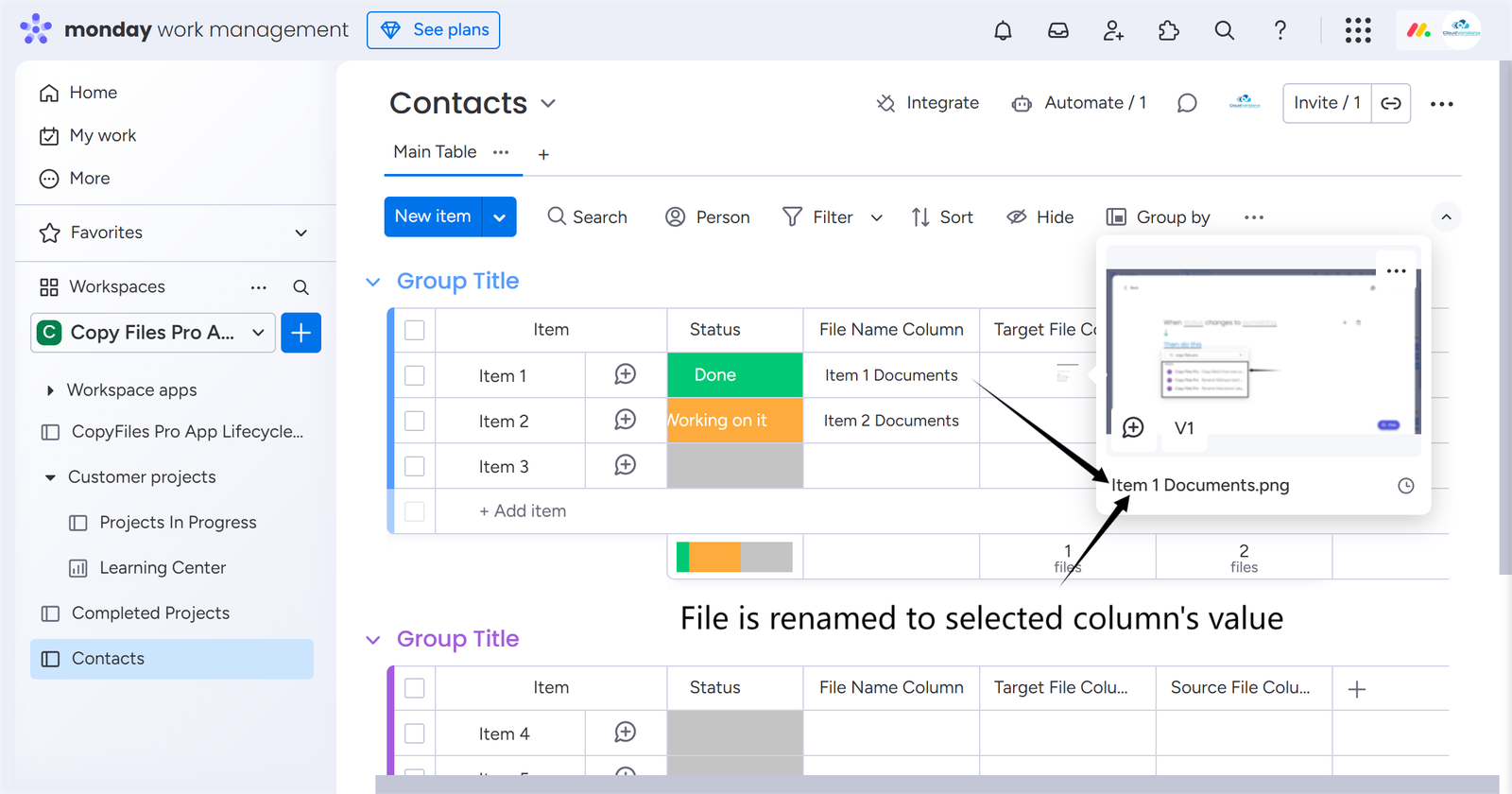1512x794 pixels.
Task: Toggle the select-all checkbox in first group header
Action: tap(415, 330)
